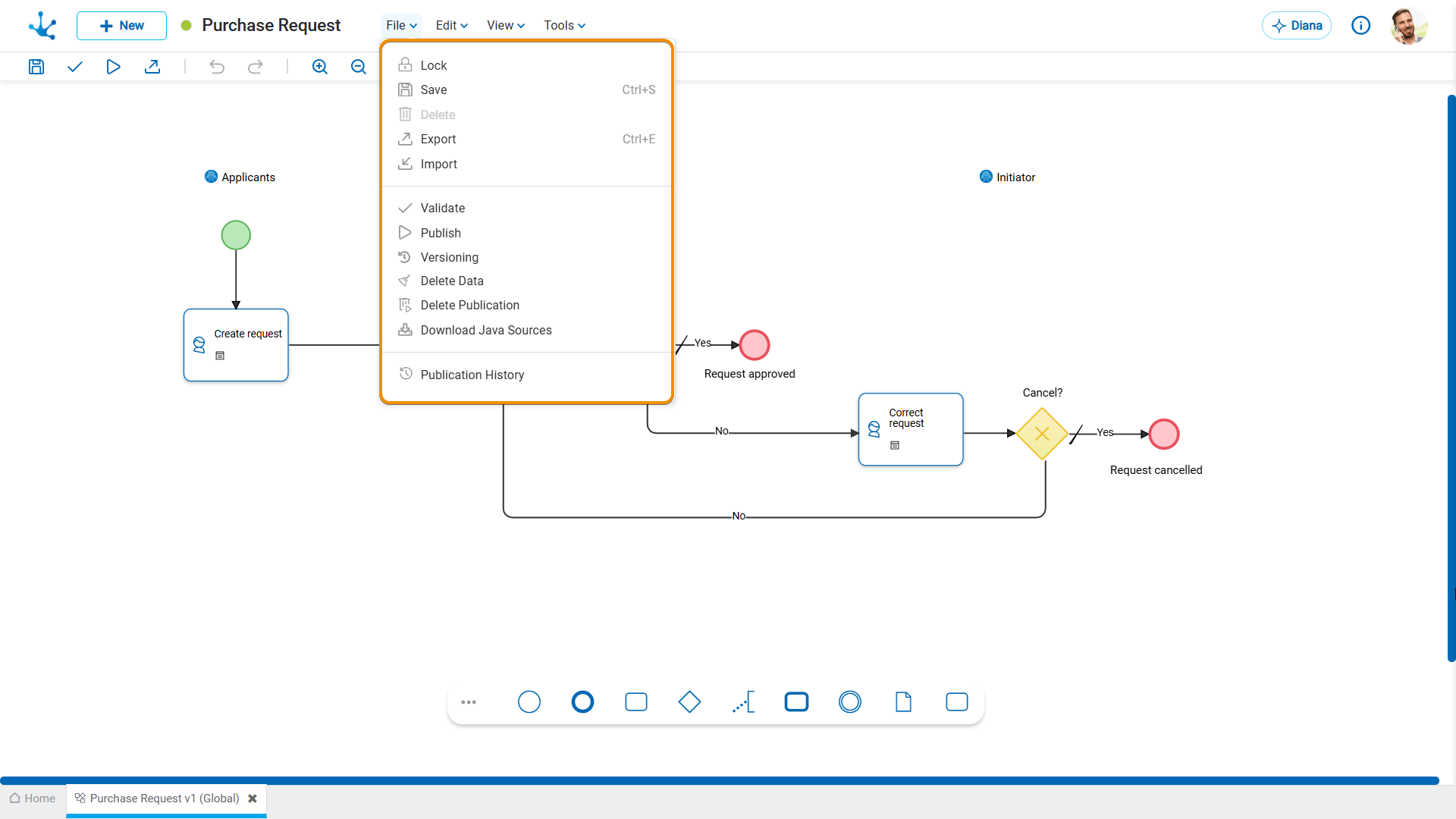Click the information icon at top right
Viewport: 1456px width, 819px height.
[x=1361, y=26]
